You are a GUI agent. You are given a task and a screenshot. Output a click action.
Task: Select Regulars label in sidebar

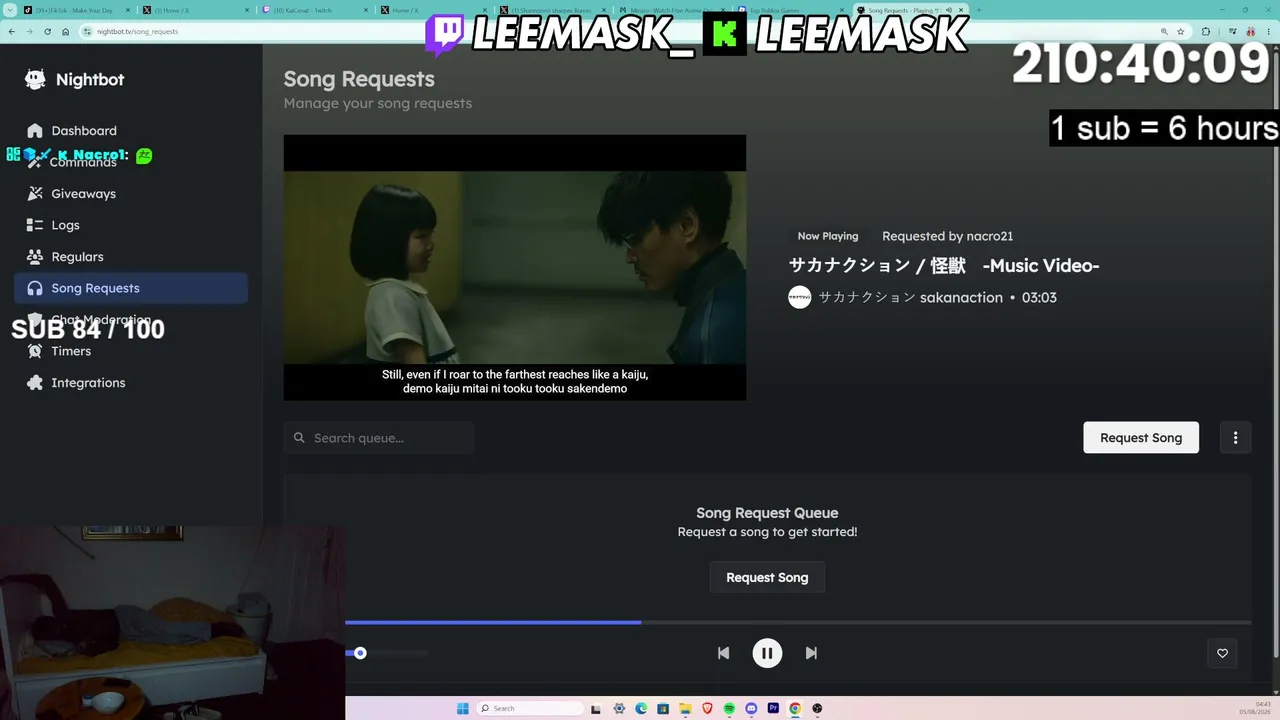78,257
